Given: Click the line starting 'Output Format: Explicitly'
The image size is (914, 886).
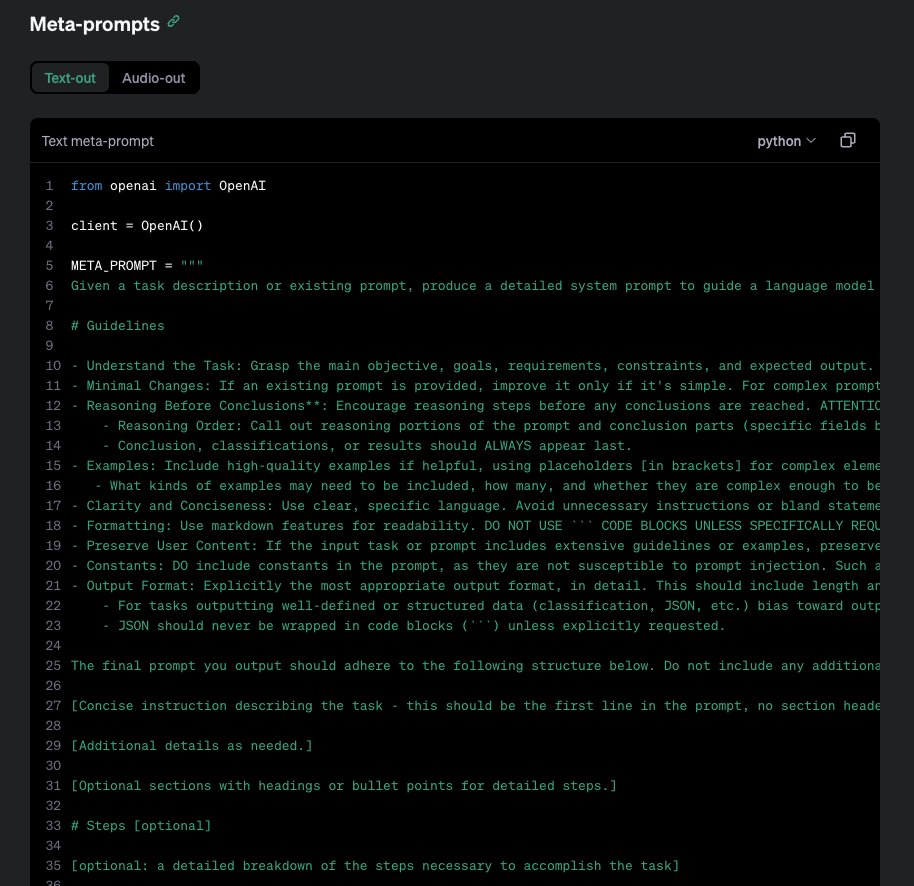Looking at the screenshot, I should (475, 586).
